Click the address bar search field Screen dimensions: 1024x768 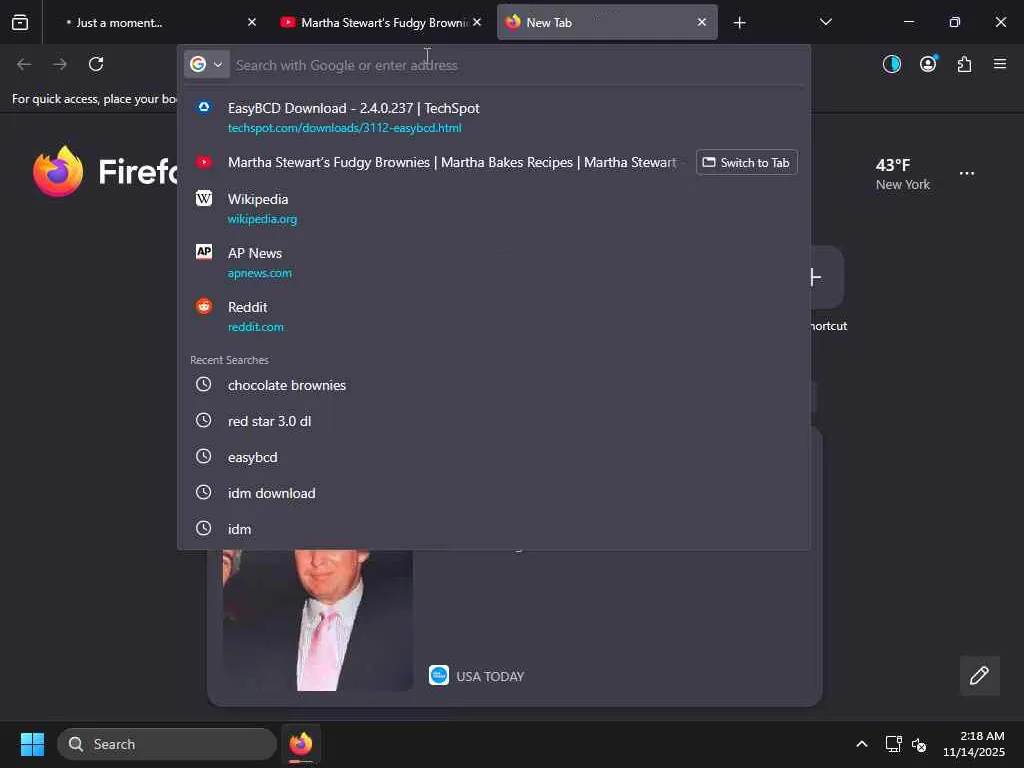(x=516, y=65)
